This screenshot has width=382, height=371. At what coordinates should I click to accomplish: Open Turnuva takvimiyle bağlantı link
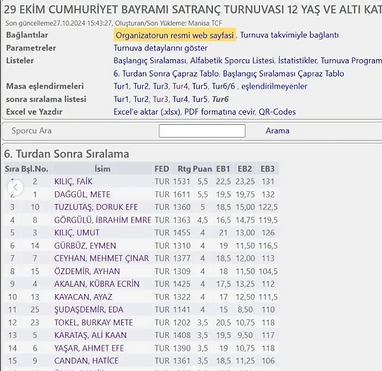289,35
